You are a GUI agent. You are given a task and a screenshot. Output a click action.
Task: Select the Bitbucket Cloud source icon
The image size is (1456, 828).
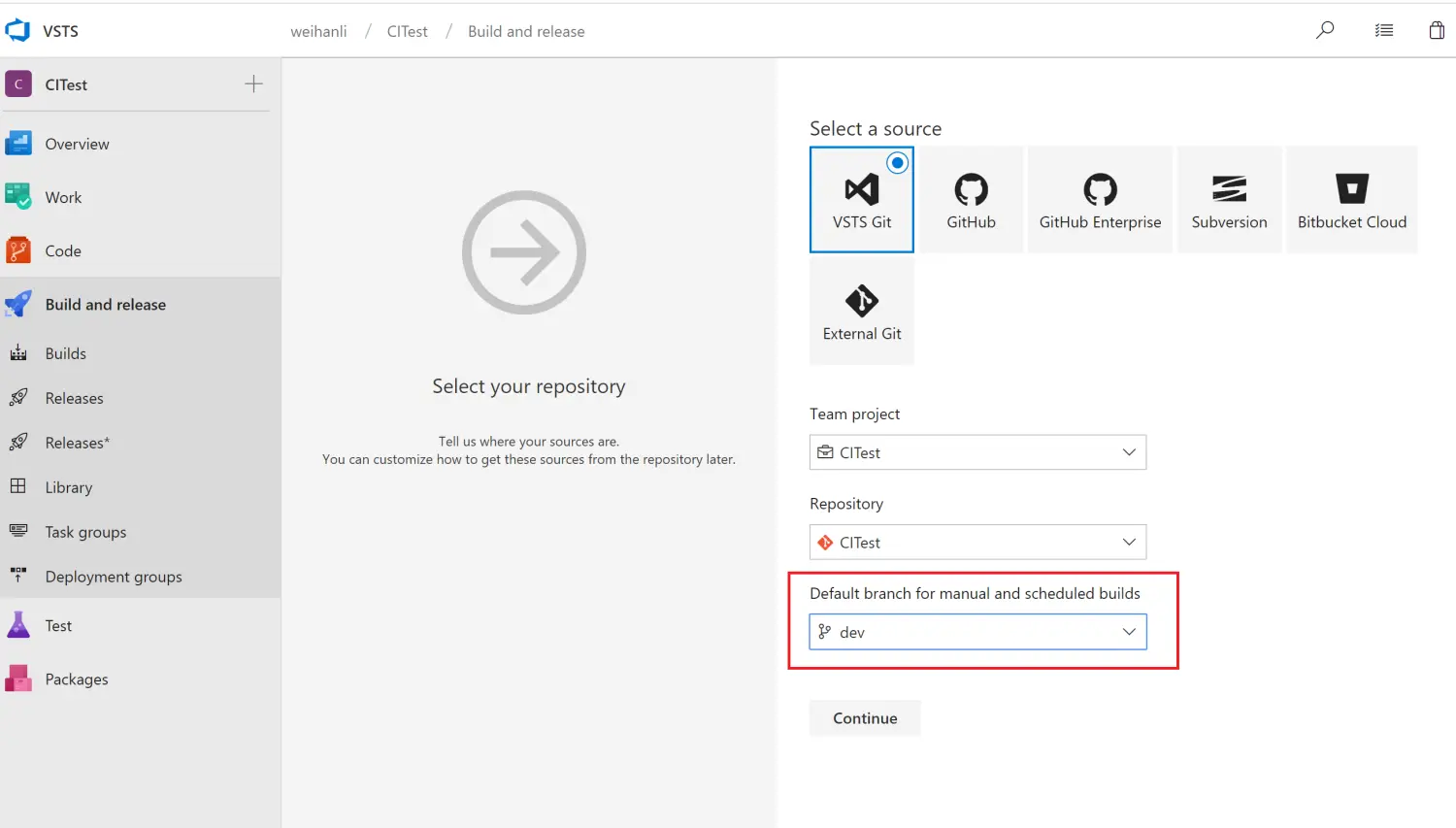tap(1352, 189)
